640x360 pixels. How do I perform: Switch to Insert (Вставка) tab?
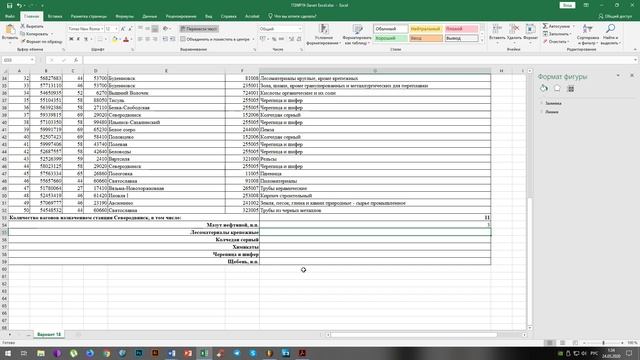click(55, 16)
